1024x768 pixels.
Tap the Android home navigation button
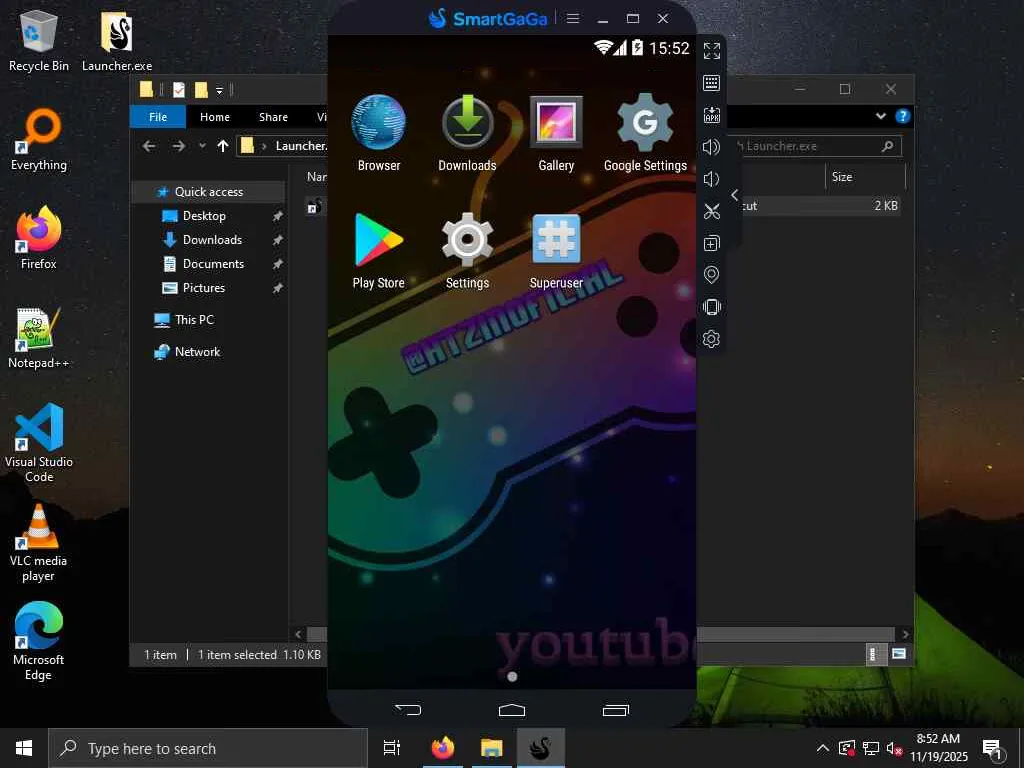coord(512,710)
